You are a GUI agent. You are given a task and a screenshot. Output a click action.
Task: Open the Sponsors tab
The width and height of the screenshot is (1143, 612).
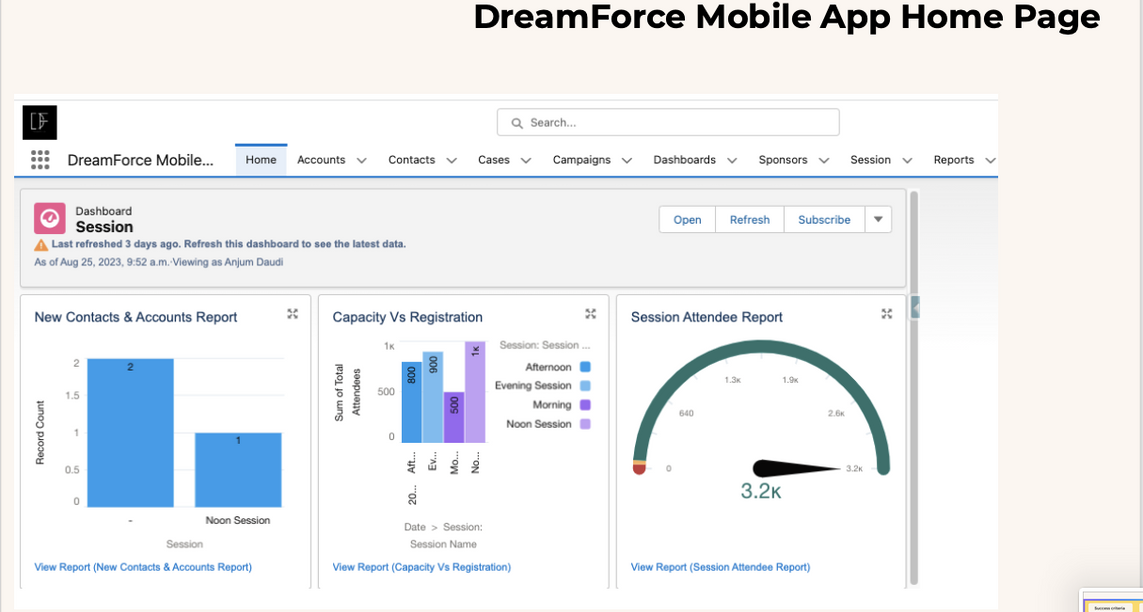(x=783, y=160)
